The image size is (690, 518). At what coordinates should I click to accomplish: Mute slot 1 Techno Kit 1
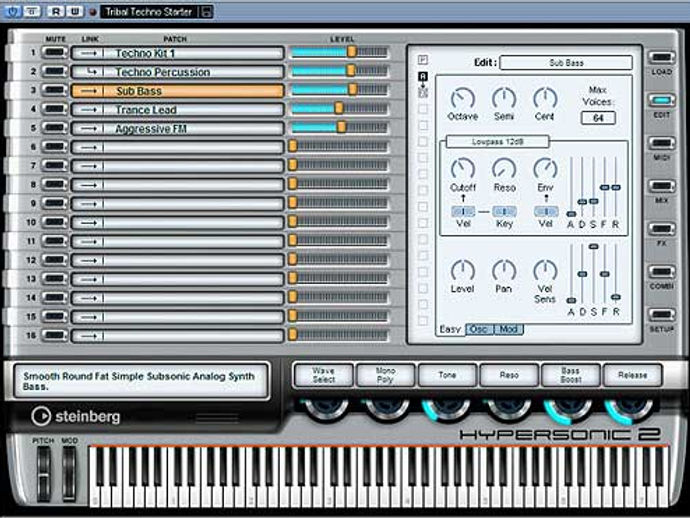(55, 52)
